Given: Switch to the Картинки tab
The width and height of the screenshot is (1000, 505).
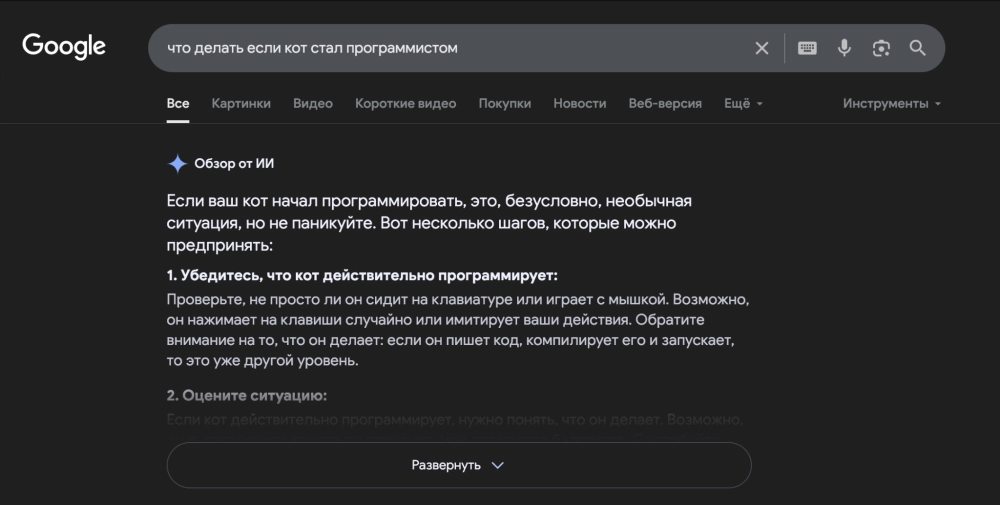Looking at the screenshot, I should 241,103.
